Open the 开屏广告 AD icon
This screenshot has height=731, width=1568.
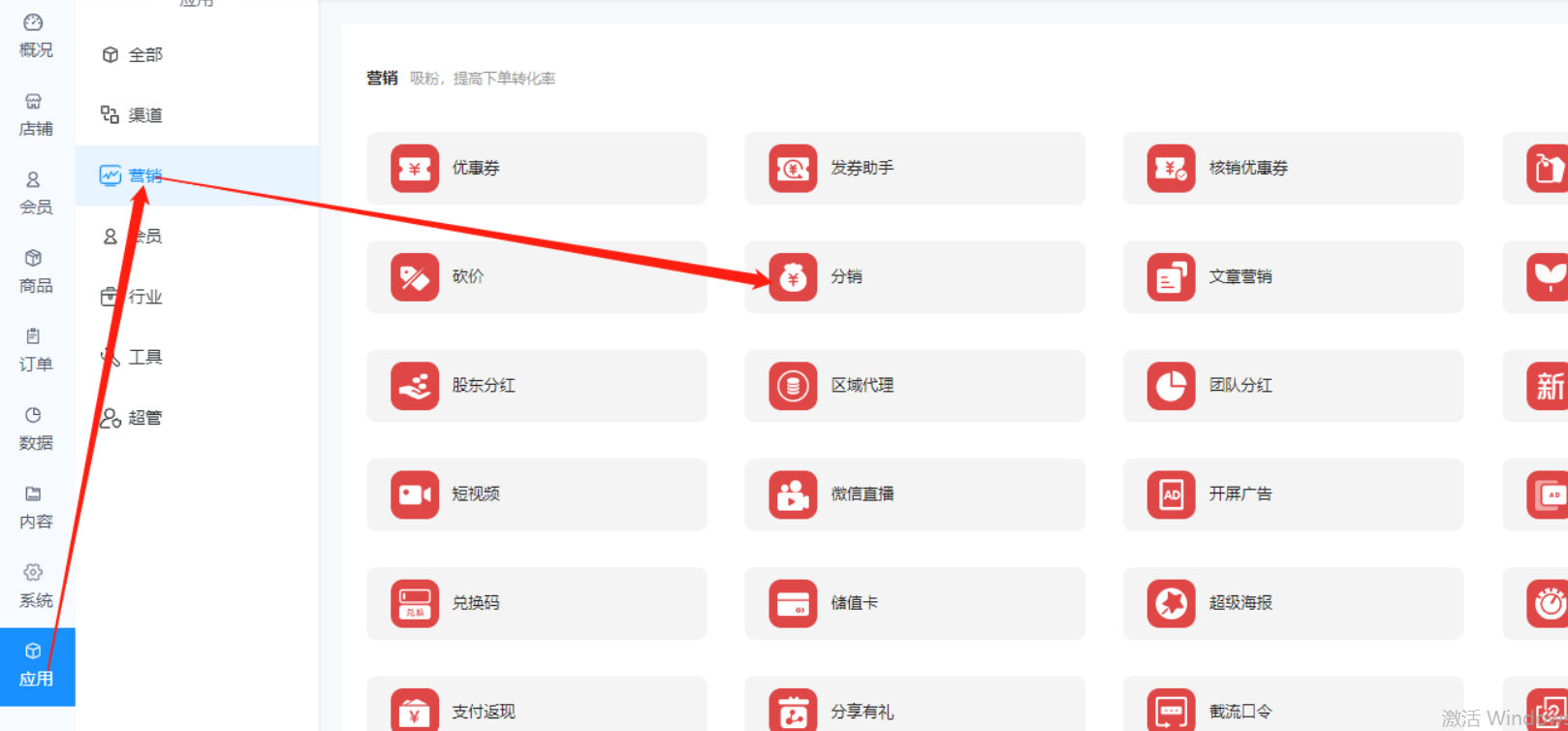[1171, 494]
